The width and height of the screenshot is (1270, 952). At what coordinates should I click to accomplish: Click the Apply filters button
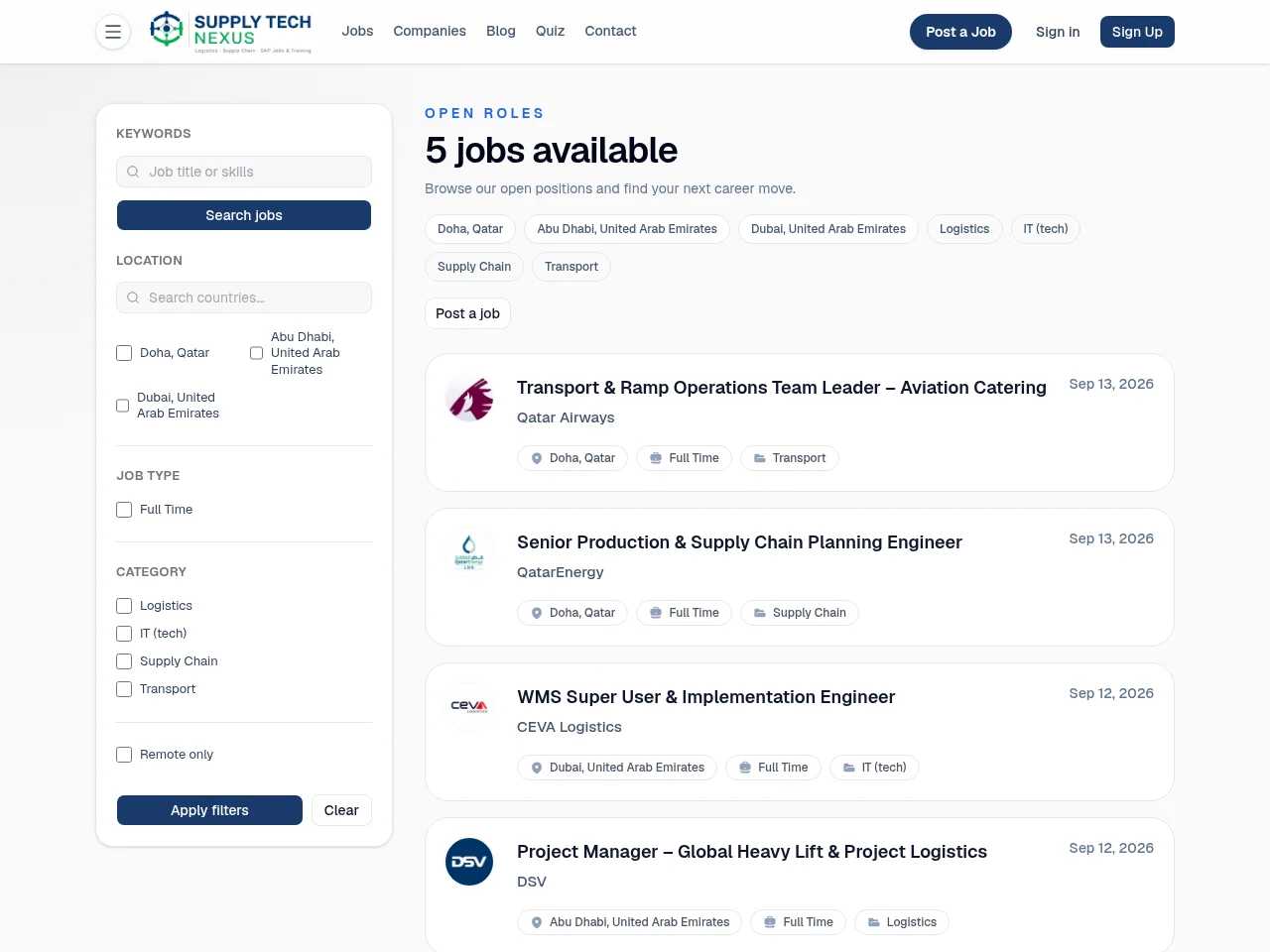click(x=209, y=810)
